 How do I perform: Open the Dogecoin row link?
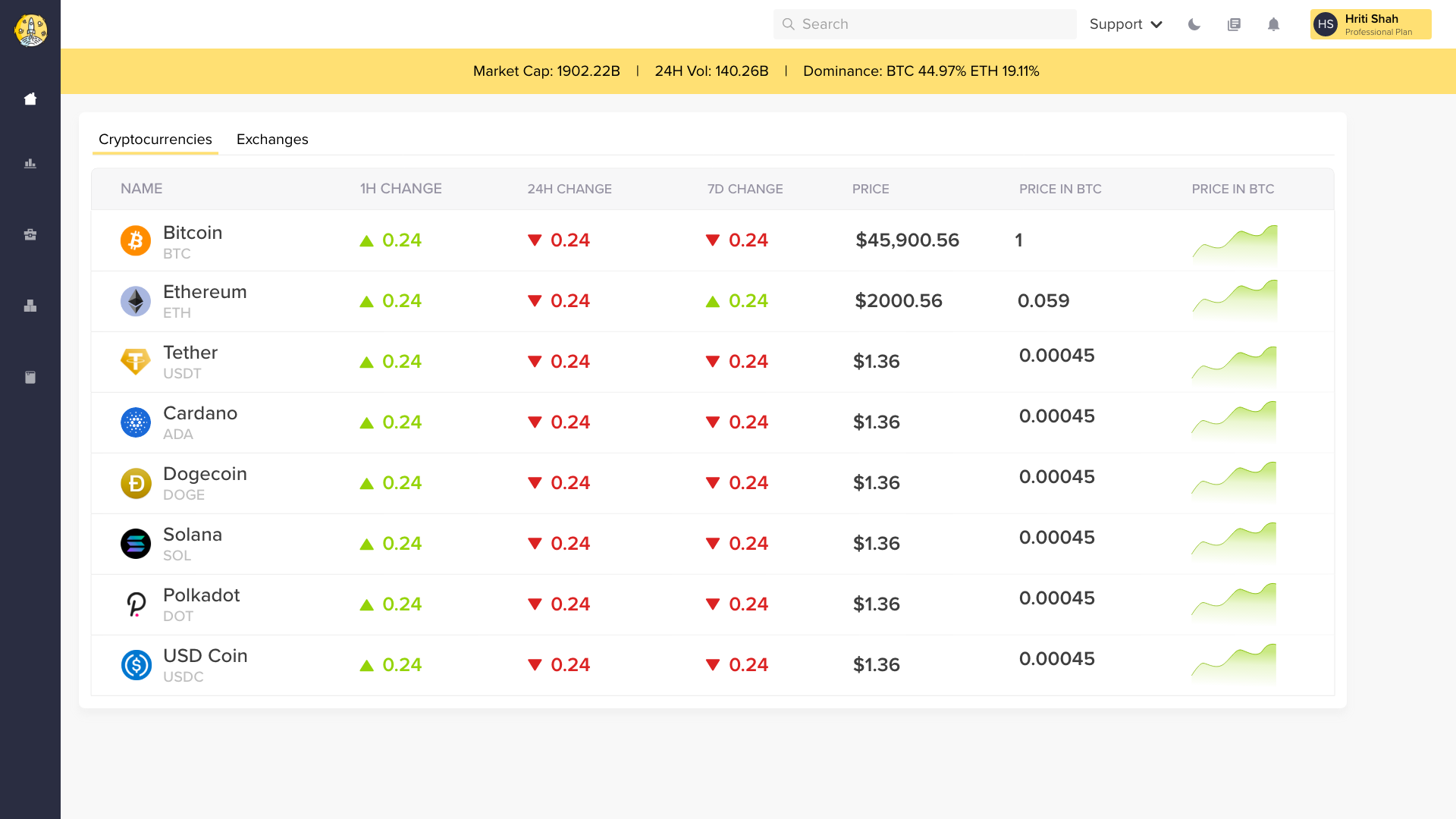click(205, 474)
